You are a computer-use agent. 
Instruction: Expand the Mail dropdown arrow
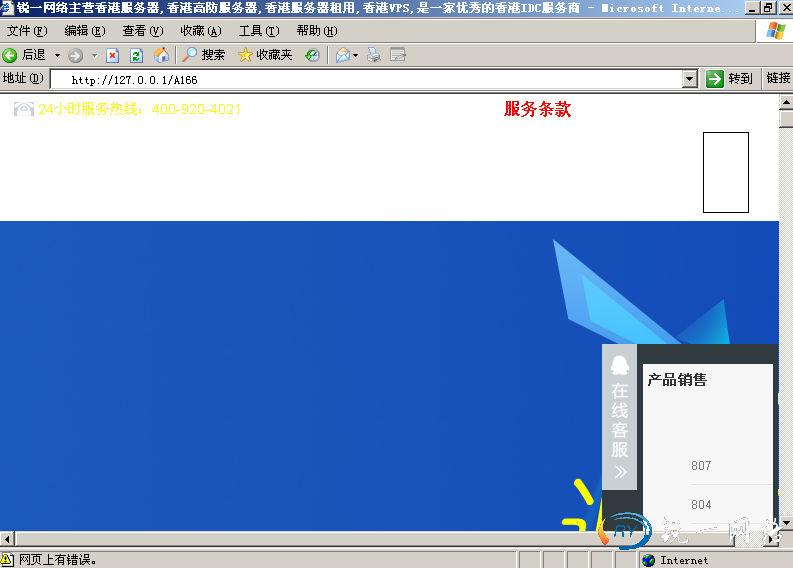(x=356, y=55)
